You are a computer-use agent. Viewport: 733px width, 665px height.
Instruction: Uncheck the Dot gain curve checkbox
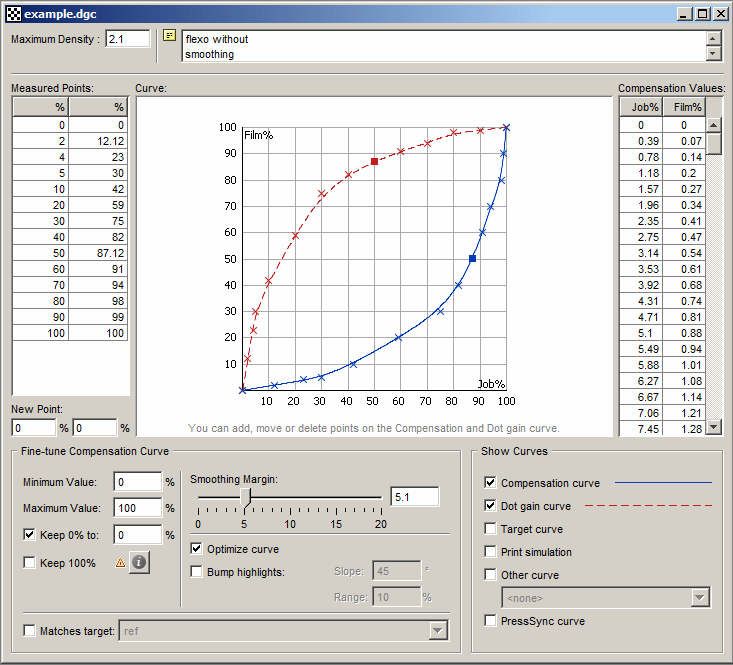click(490, 505)
